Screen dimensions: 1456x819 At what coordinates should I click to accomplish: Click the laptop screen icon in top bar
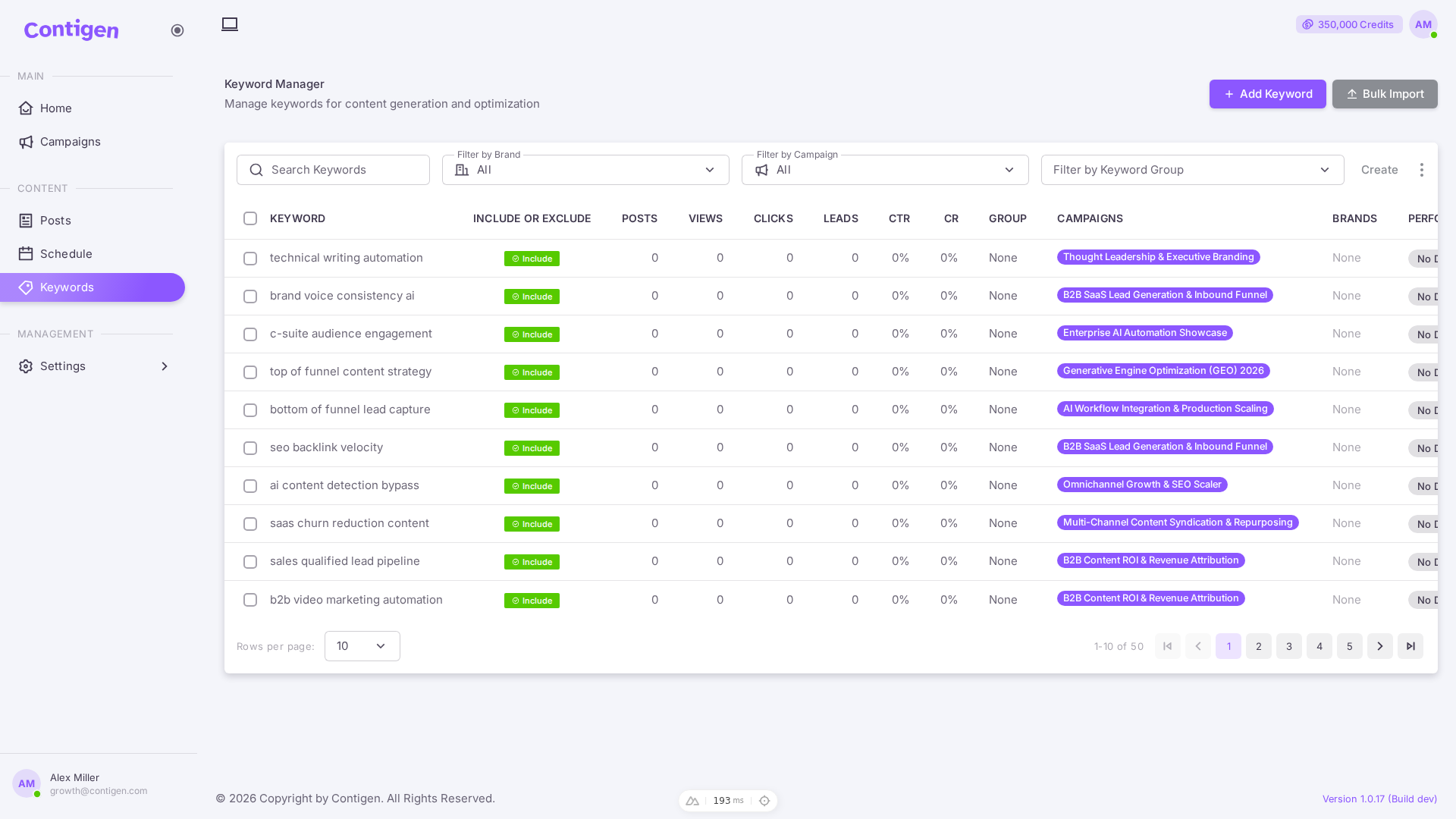point(230,24)
